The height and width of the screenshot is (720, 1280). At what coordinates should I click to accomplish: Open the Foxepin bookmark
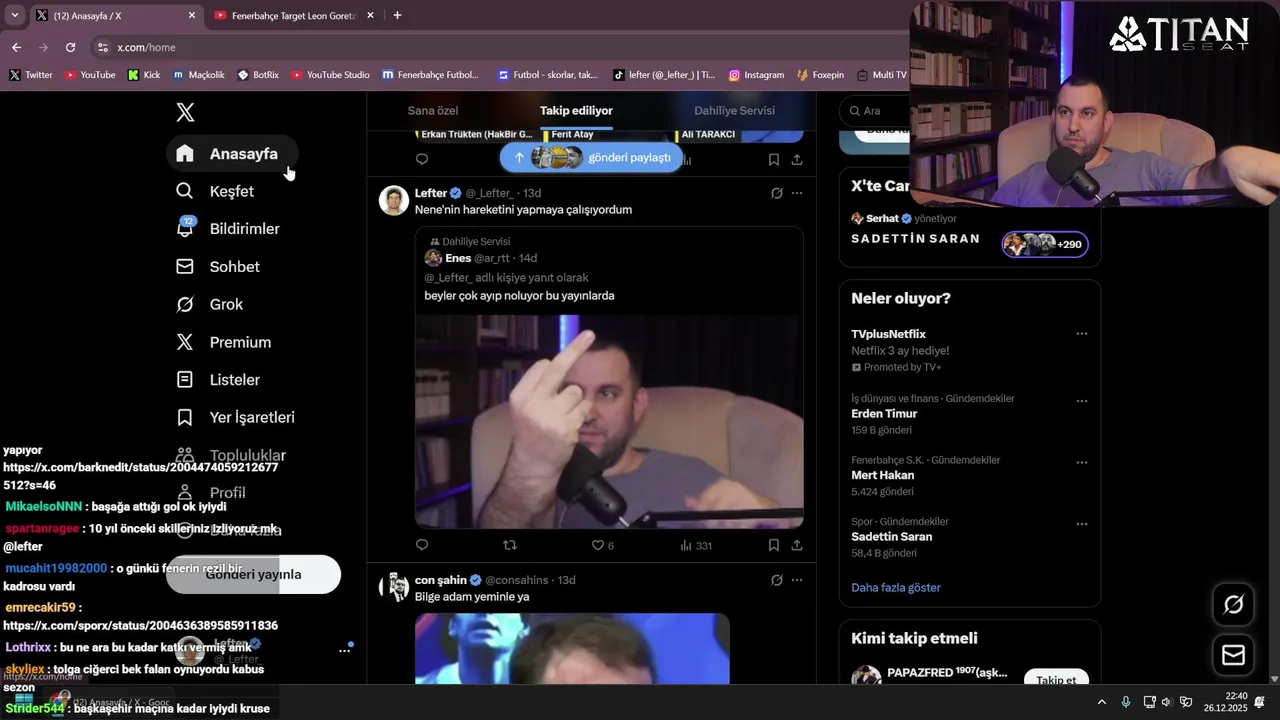[820, 75]
